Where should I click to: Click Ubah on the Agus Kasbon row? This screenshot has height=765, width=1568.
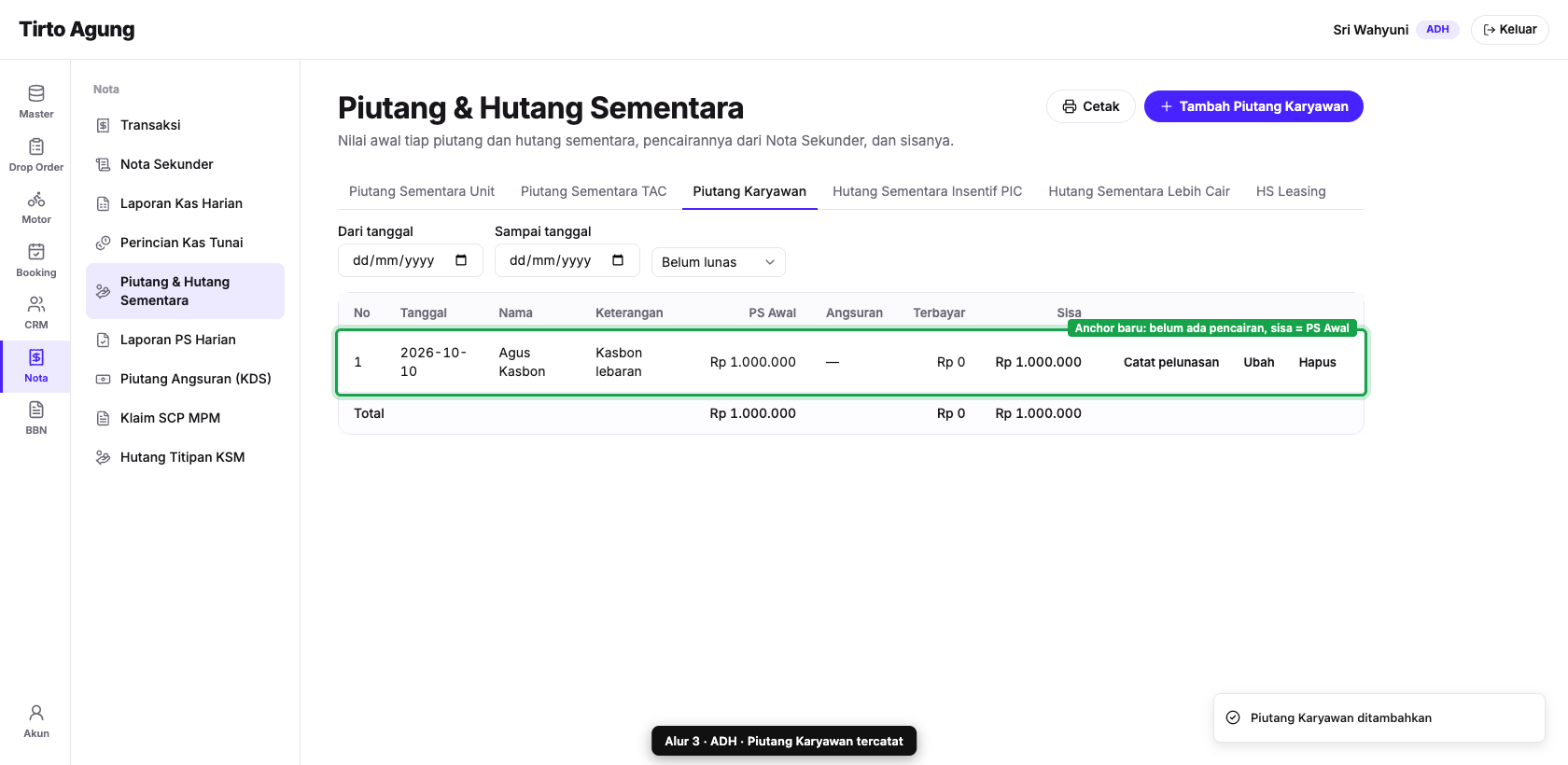point(1259,362)
